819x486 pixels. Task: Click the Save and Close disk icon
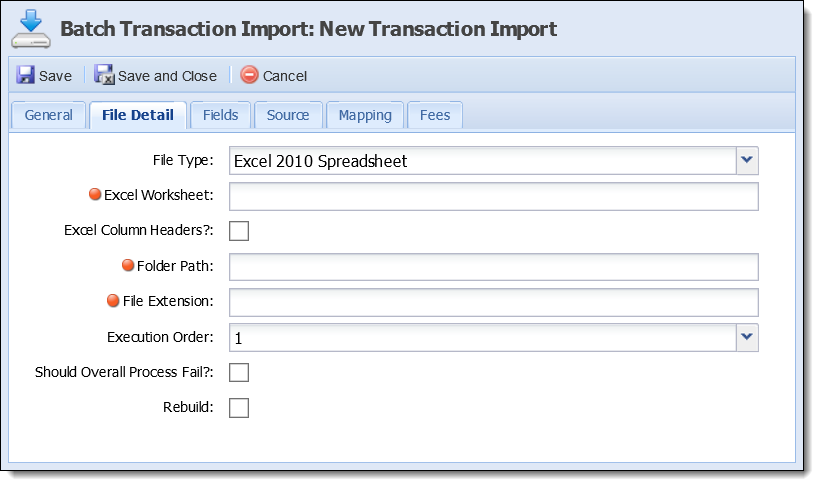[x=104, y=74]
